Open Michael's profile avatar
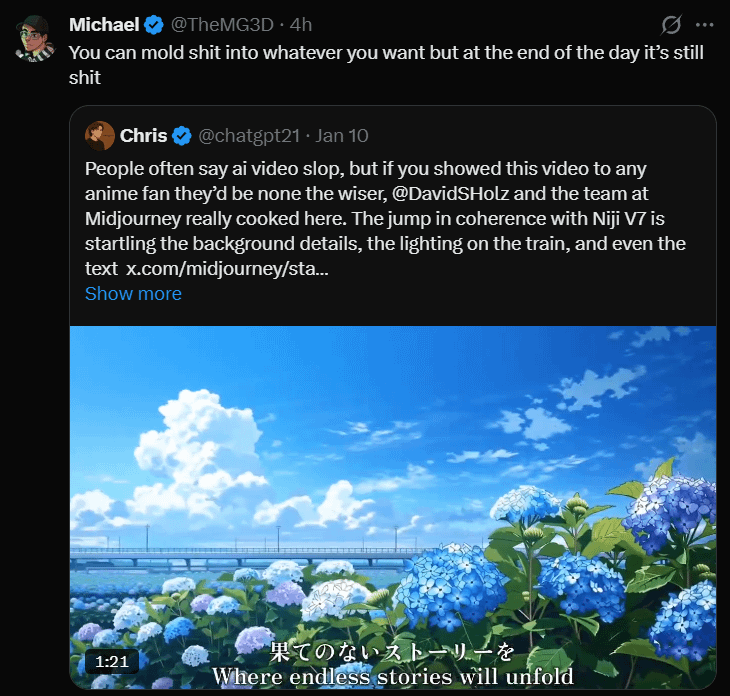This screenshot has width=730, height=696. click(37, 36)
